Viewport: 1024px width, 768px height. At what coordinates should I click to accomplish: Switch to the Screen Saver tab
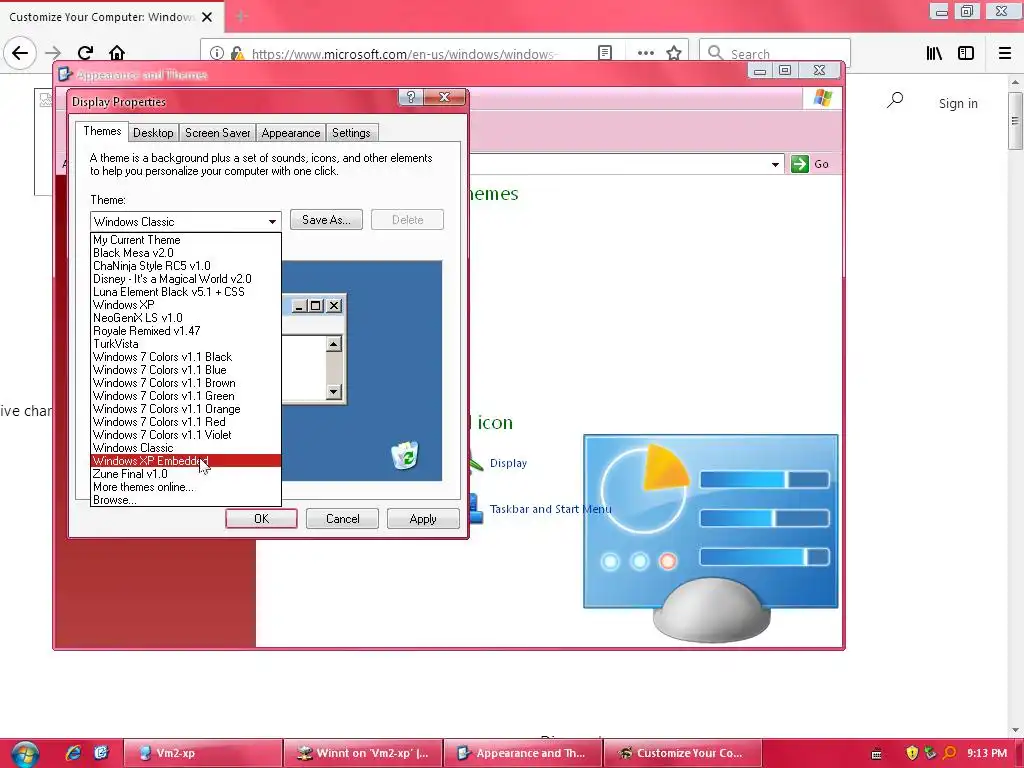[x=217, y=133]
